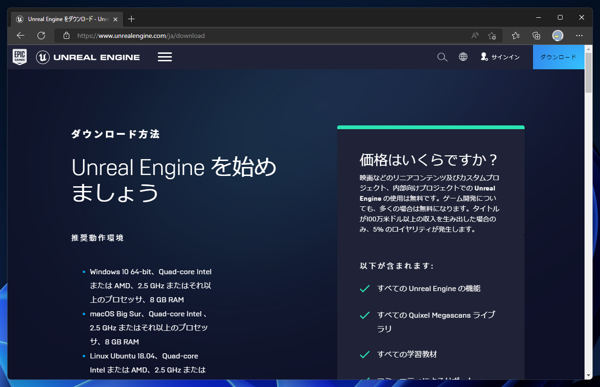Screen dimensions: 600x387
Task: Select the Unreal Engine browser tab
Action: pyautogui.click(x=67, y=19)
